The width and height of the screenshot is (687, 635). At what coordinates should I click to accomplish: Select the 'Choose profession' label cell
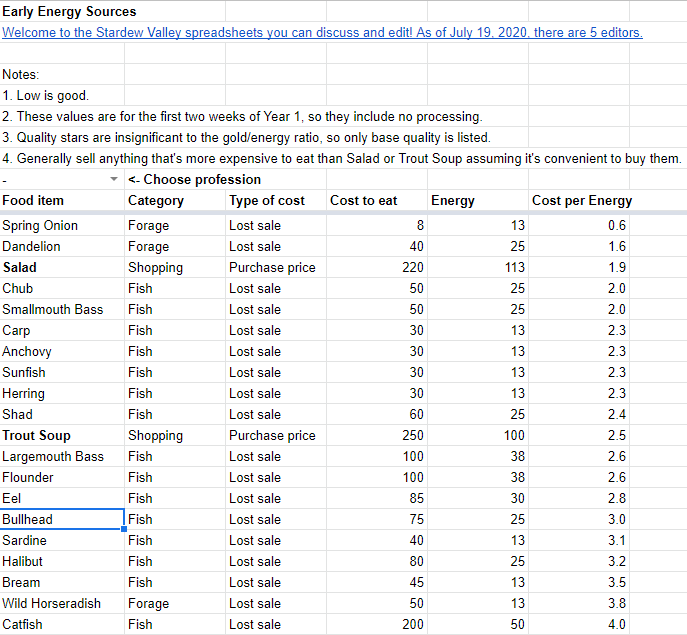tap(195, 180)
